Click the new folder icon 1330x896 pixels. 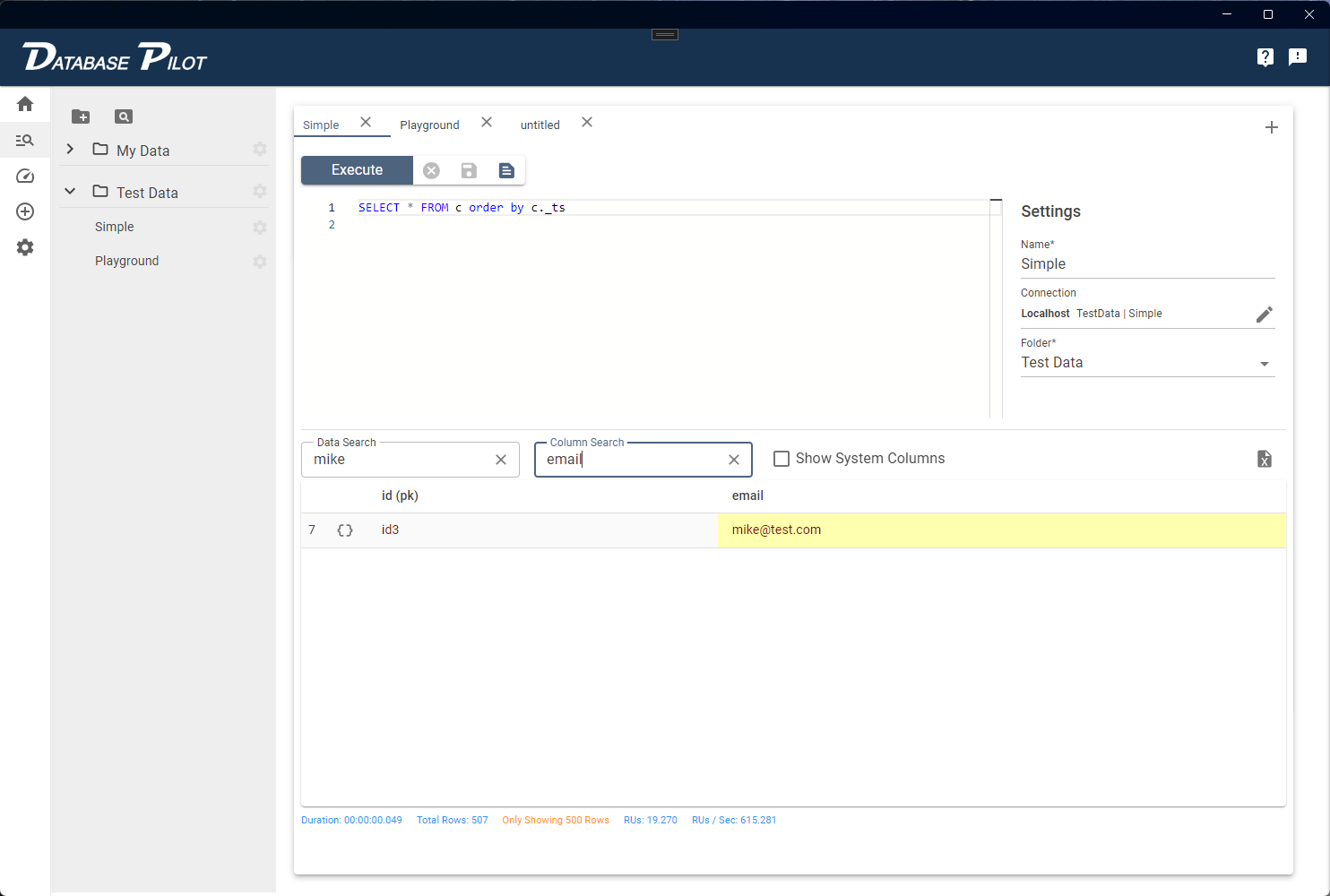click(81, 116)
